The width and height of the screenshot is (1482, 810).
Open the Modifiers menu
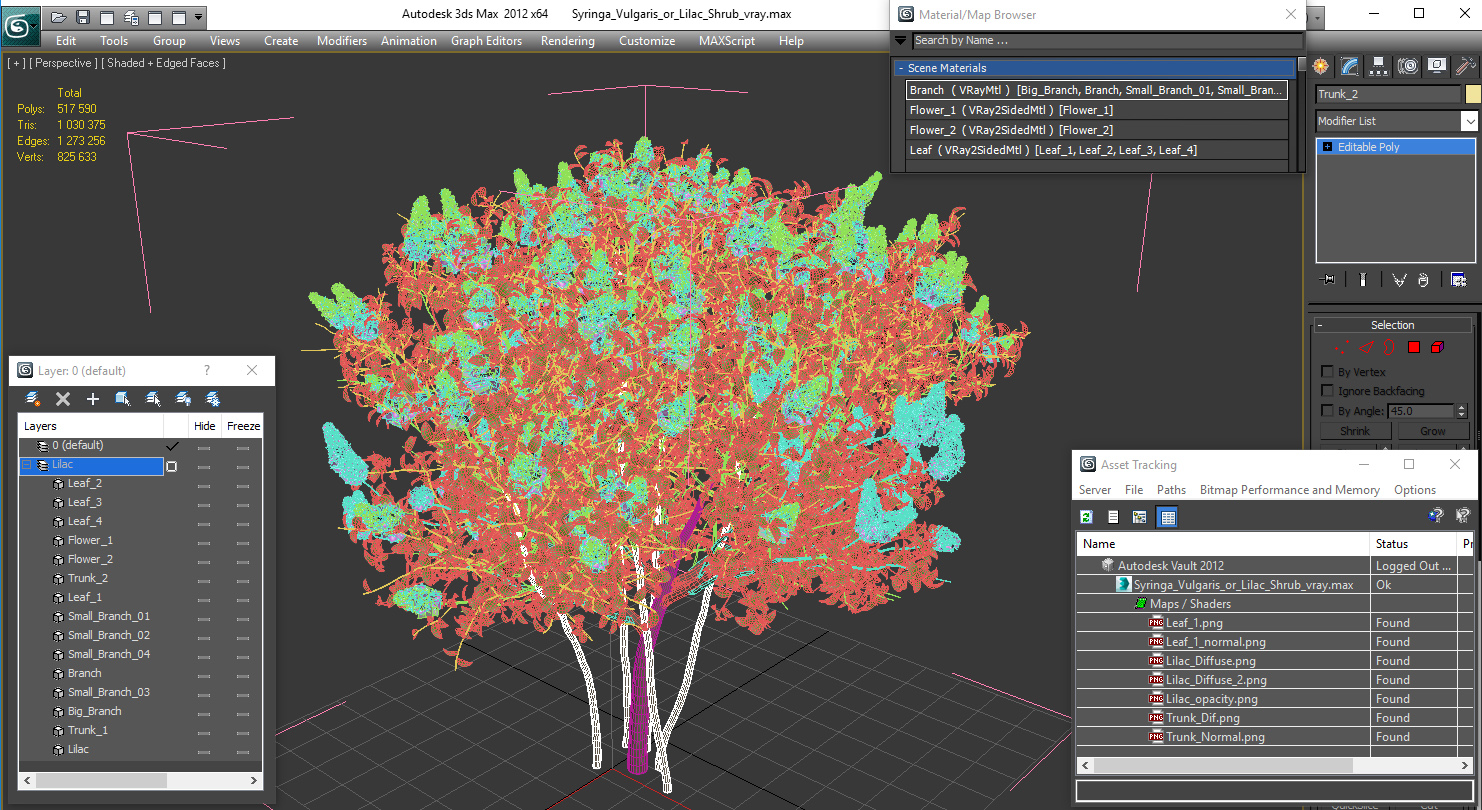(342, 41)
